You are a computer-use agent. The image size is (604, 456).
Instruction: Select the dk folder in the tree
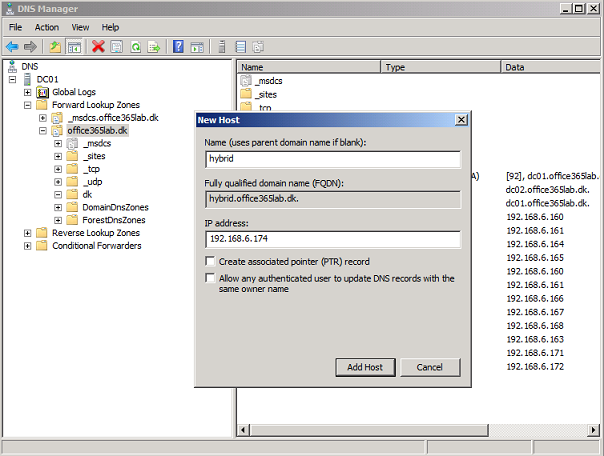(87, 194)
